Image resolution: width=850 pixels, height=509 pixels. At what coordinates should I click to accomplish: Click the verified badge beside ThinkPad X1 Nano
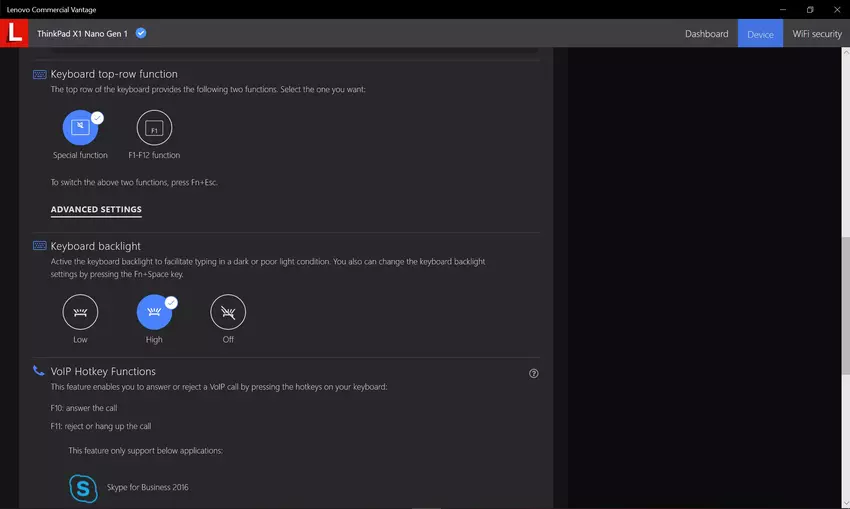pyautogui.click(x=141, y=33)
